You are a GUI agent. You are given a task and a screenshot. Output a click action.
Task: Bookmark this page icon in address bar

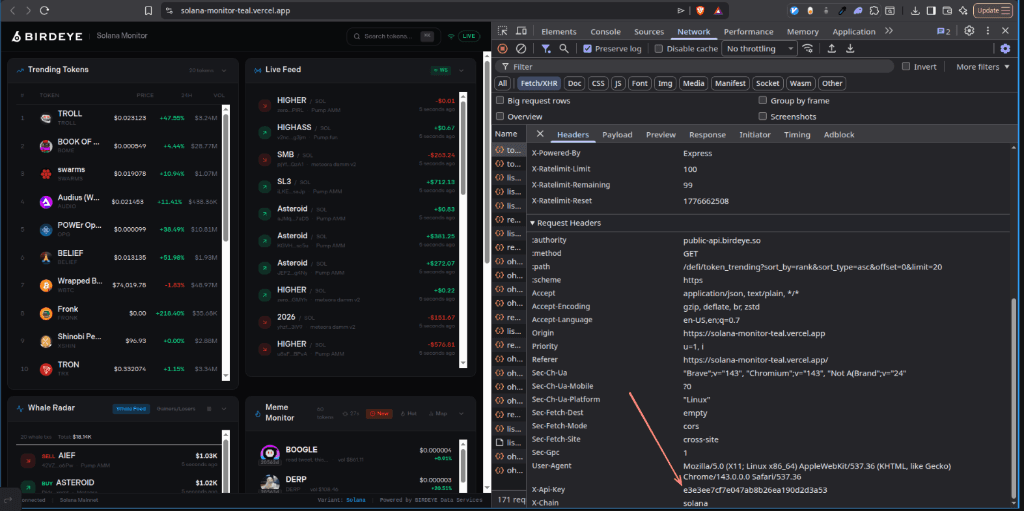tap(149, 10)
